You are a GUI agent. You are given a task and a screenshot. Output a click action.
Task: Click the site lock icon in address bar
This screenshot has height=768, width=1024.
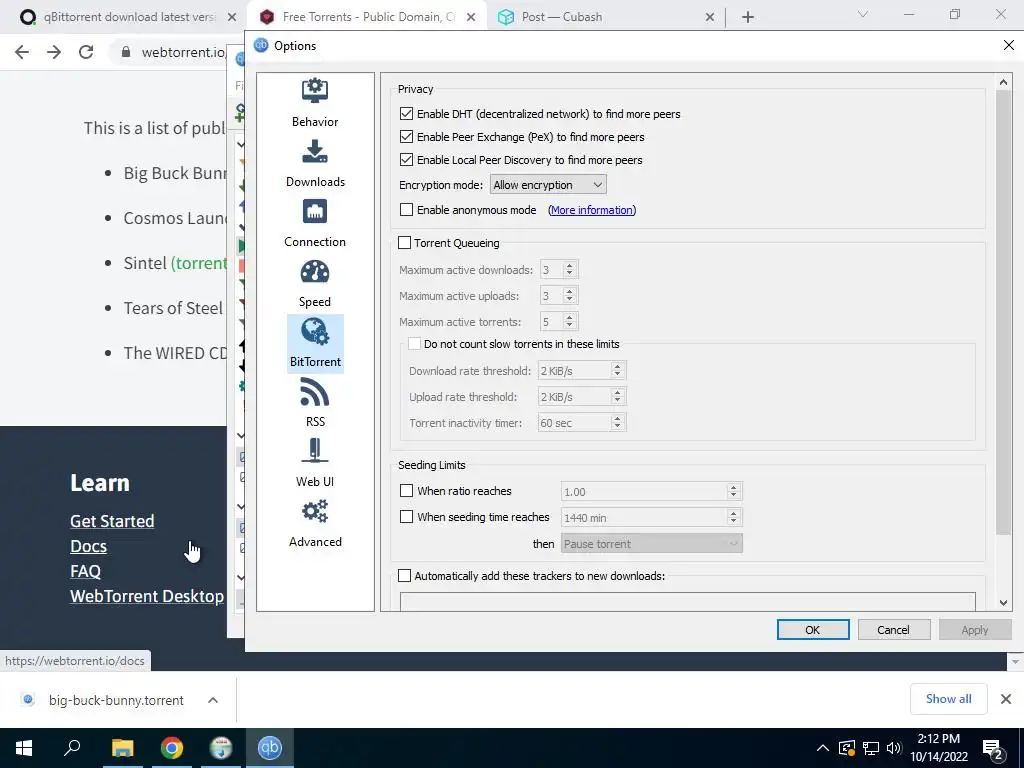point(126,52)
